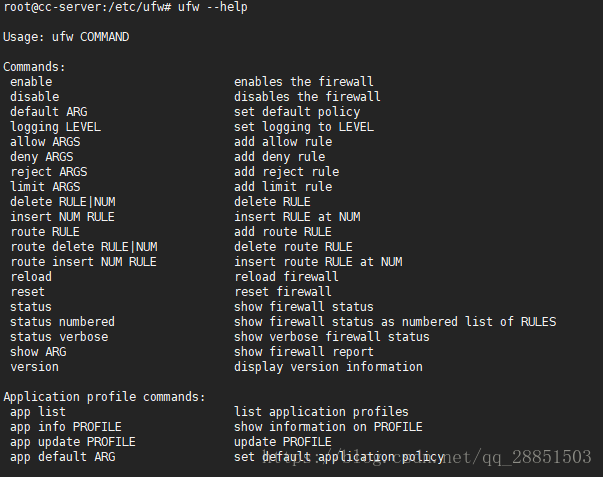Click the 'version' command text
603x477 pixels.
coord(35,367)
